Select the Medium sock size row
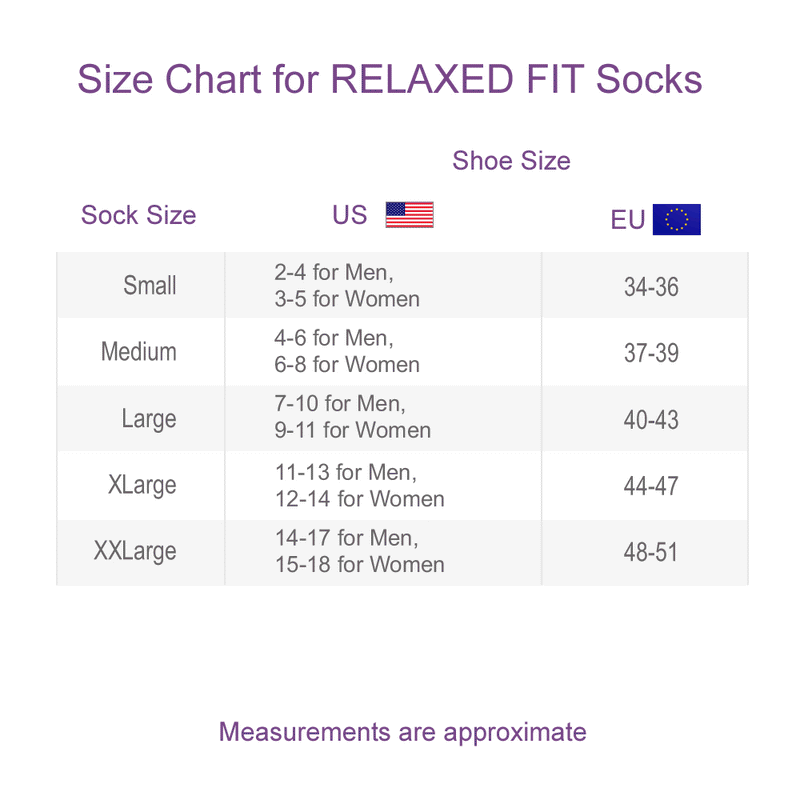The image size is (800, 800). point(139,352)
